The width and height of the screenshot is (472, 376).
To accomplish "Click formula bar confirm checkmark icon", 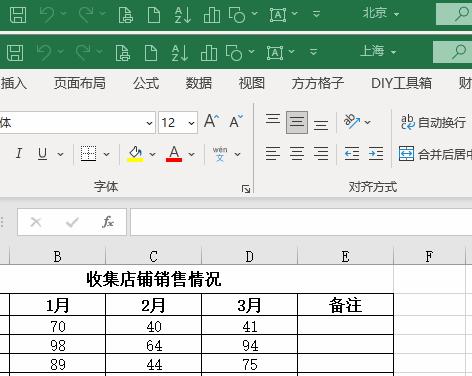I will (x=72, y=222).
